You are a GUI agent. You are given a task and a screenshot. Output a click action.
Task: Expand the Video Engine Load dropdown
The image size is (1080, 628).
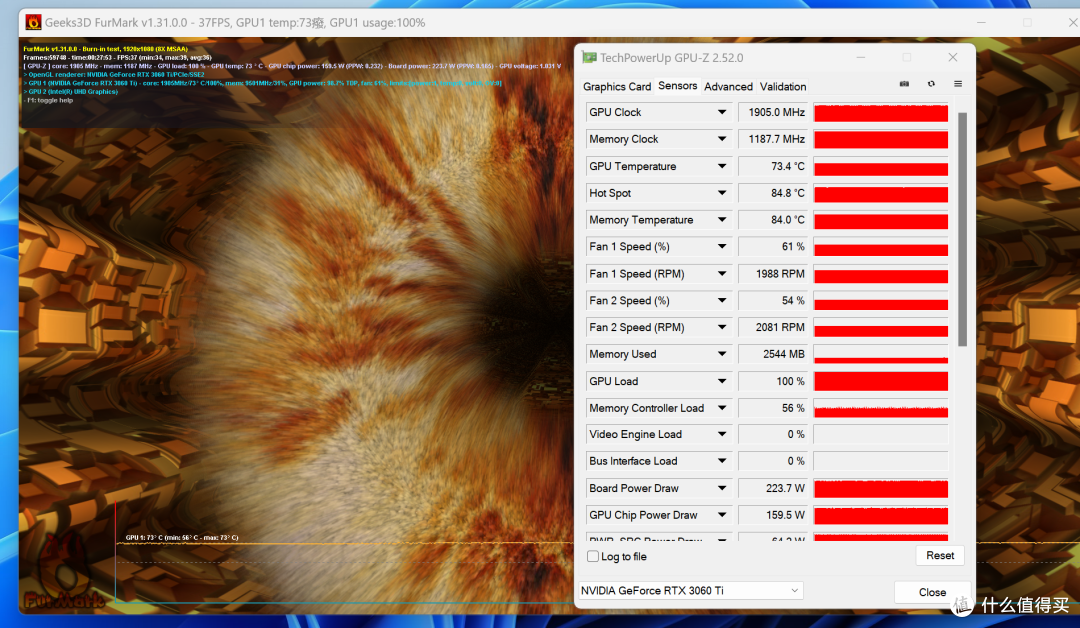pos(722,434)
